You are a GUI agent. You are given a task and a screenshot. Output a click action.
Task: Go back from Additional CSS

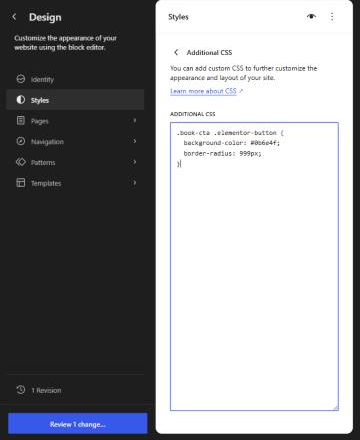pyautogui.click(x=176, y=52)
